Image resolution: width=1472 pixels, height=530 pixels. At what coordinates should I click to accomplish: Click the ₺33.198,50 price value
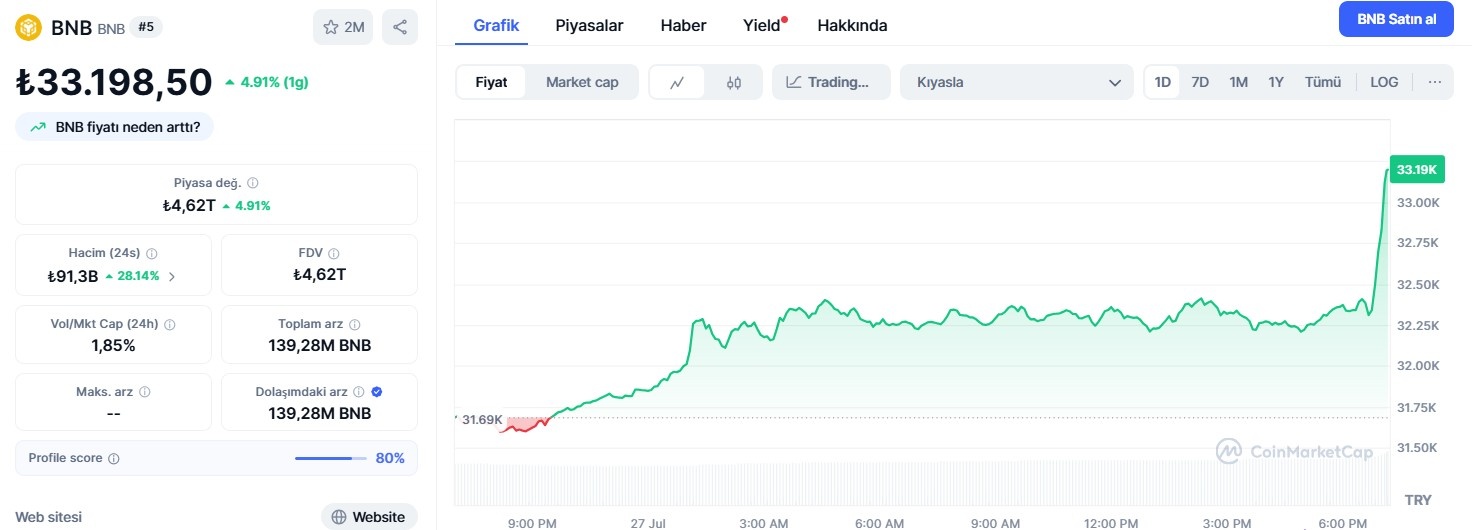coord(114,82)
